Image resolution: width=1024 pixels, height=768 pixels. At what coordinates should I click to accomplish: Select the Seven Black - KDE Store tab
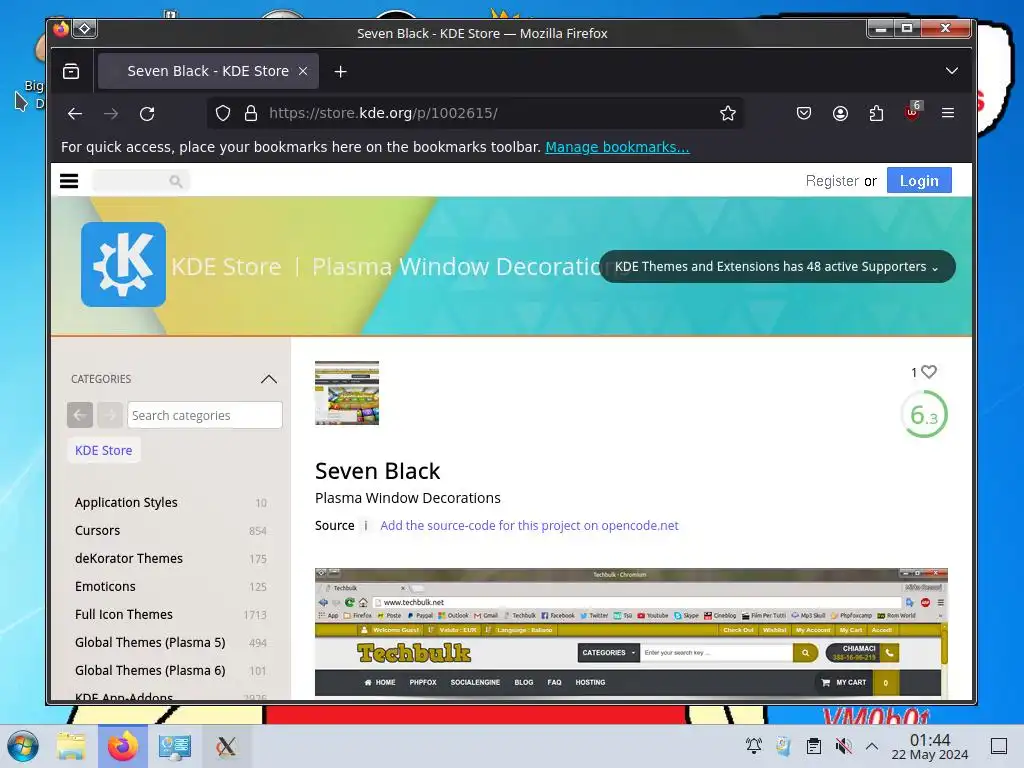[208, 71]
